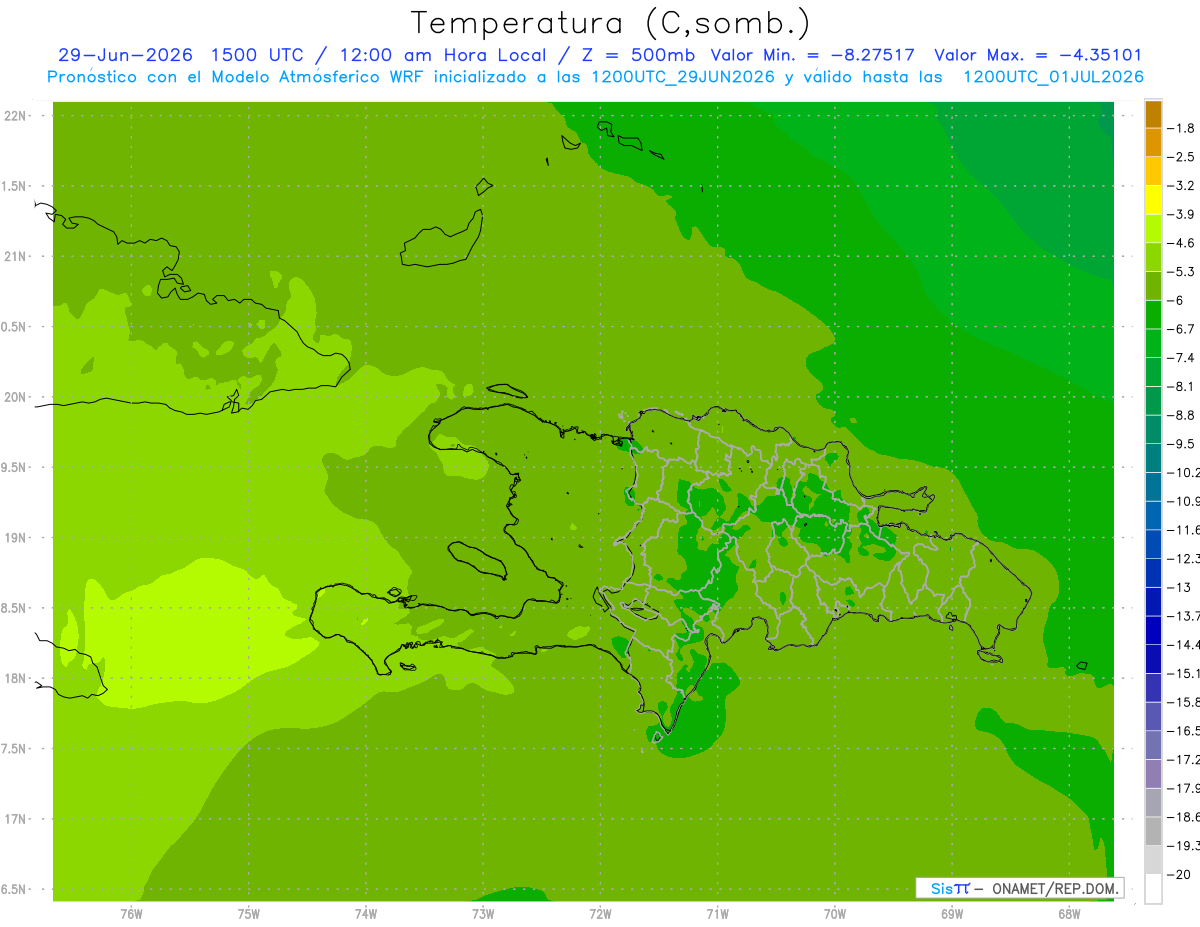The image size is (1200, 927).
Task: Click the gray swatch between -18.6 and -19.3
Action: point(1153,831)
